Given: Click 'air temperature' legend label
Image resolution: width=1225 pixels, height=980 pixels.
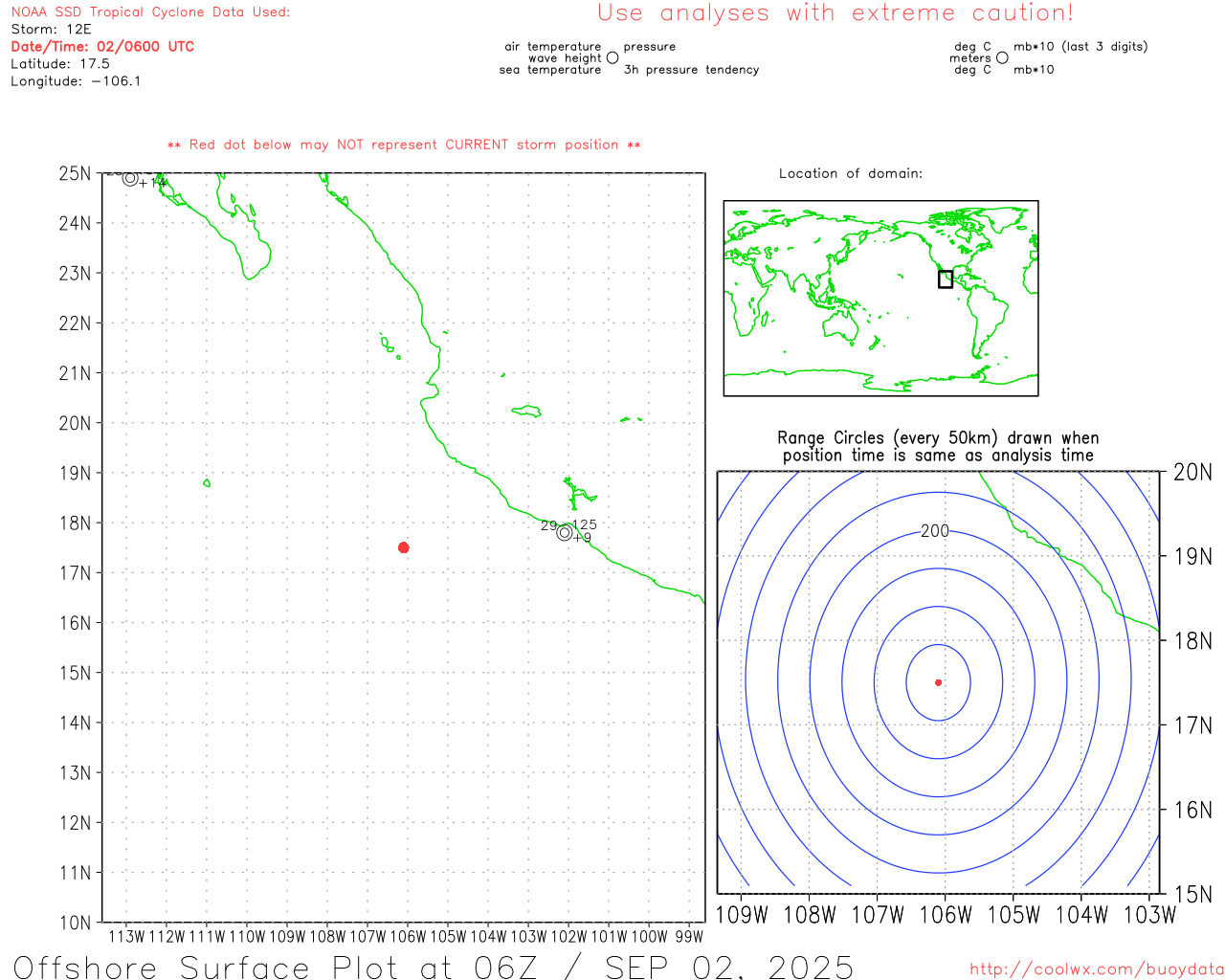Looking at the screenshot, I should click(553, 46).
